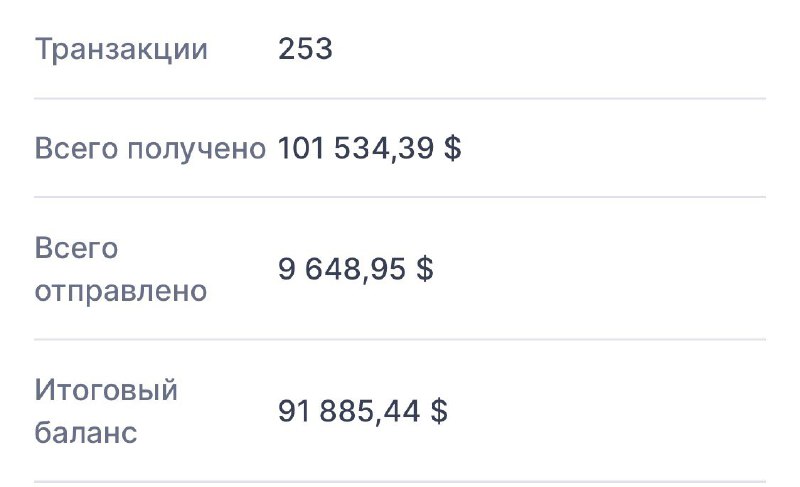
Task: Click the digits 253 in the top row
Action: [x=305, y=49]
